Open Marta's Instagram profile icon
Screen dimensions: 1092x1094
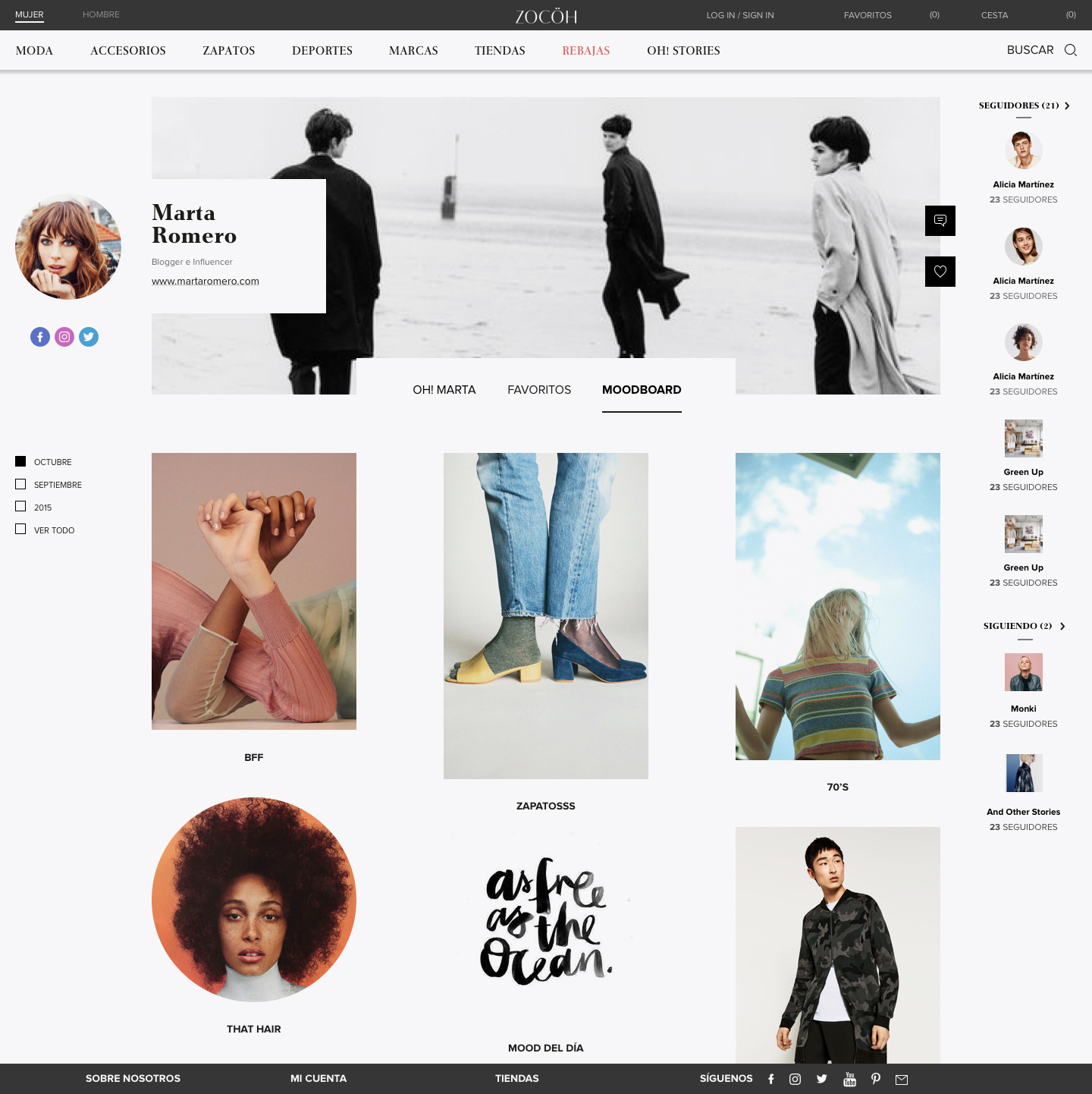[x=64, y=337]
